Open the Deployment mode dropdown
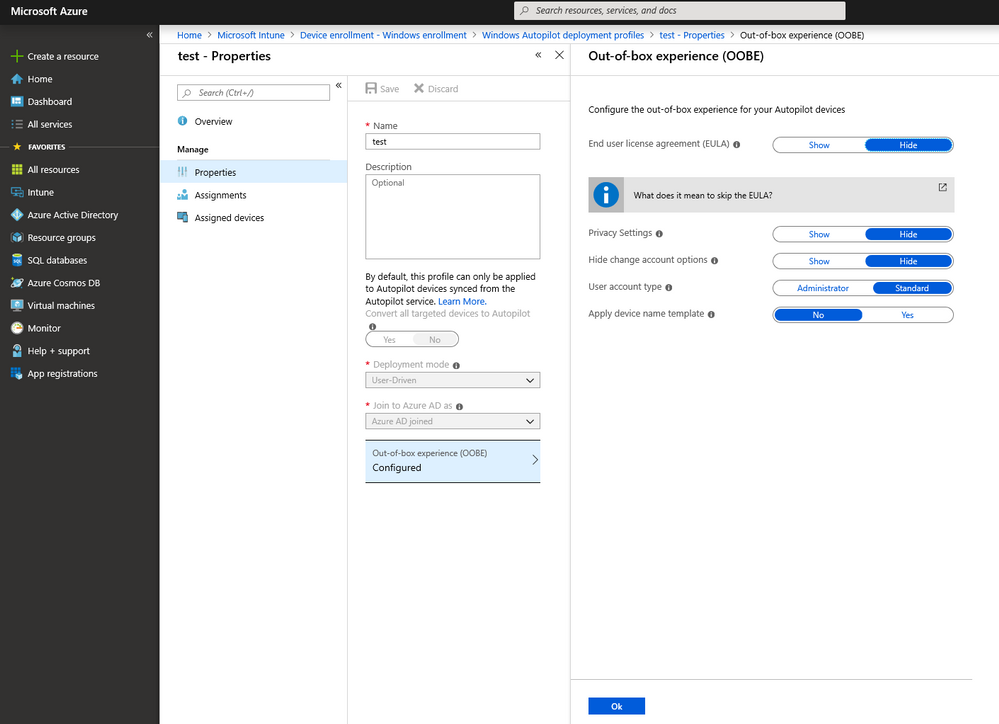 point(452,380)
